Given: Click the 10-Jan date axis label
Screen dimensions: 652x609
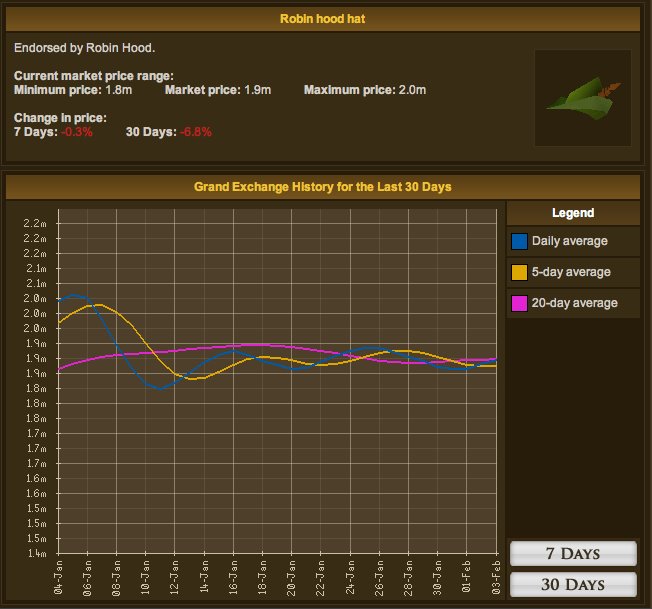Looking at the screenshot, I should [x=146, y=577].
